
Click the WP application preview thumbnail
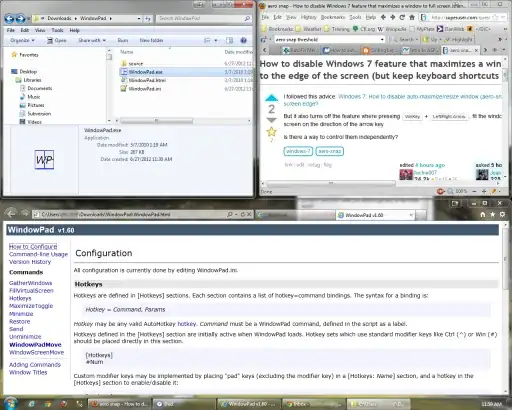pyautogui.click(x=44, y=159)
